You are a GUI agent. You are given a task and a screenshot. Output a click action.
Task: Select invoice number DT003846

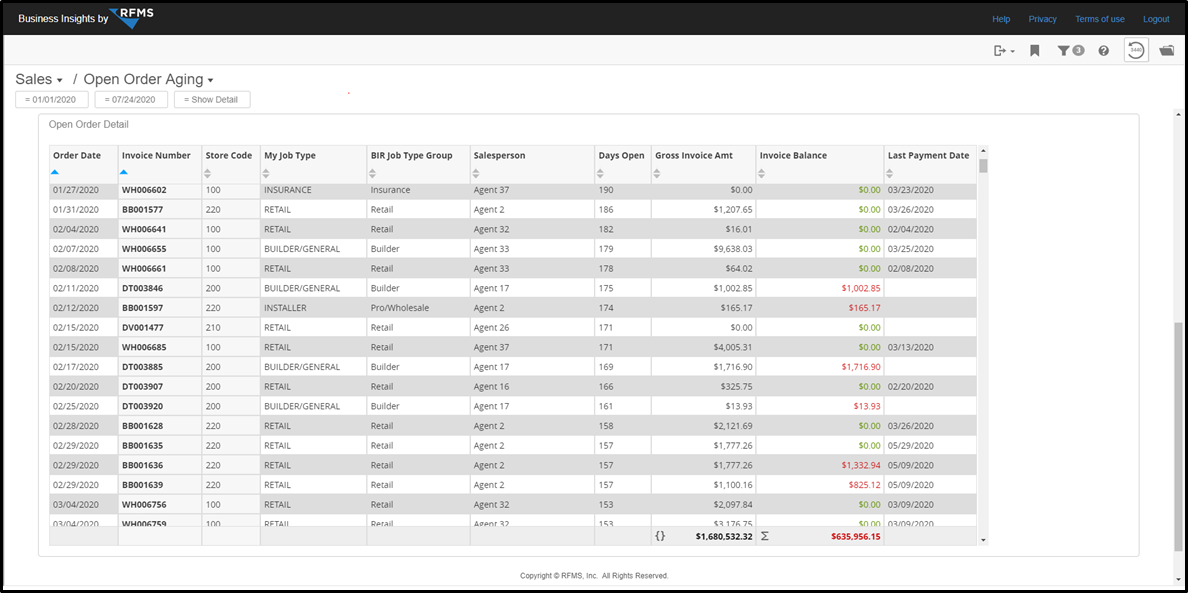pyautogui.click(x=142, y=289)
